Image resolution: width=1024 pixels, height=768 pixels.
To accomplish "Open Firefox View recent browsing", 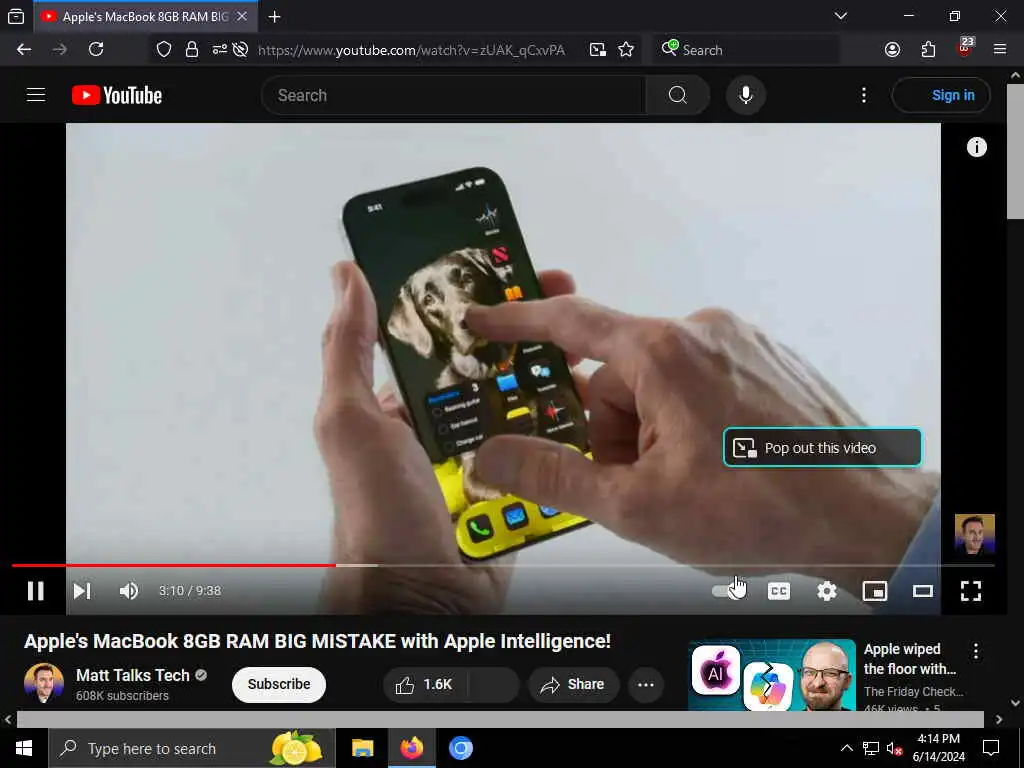I will pyautogui.click(x=16, y=17).
